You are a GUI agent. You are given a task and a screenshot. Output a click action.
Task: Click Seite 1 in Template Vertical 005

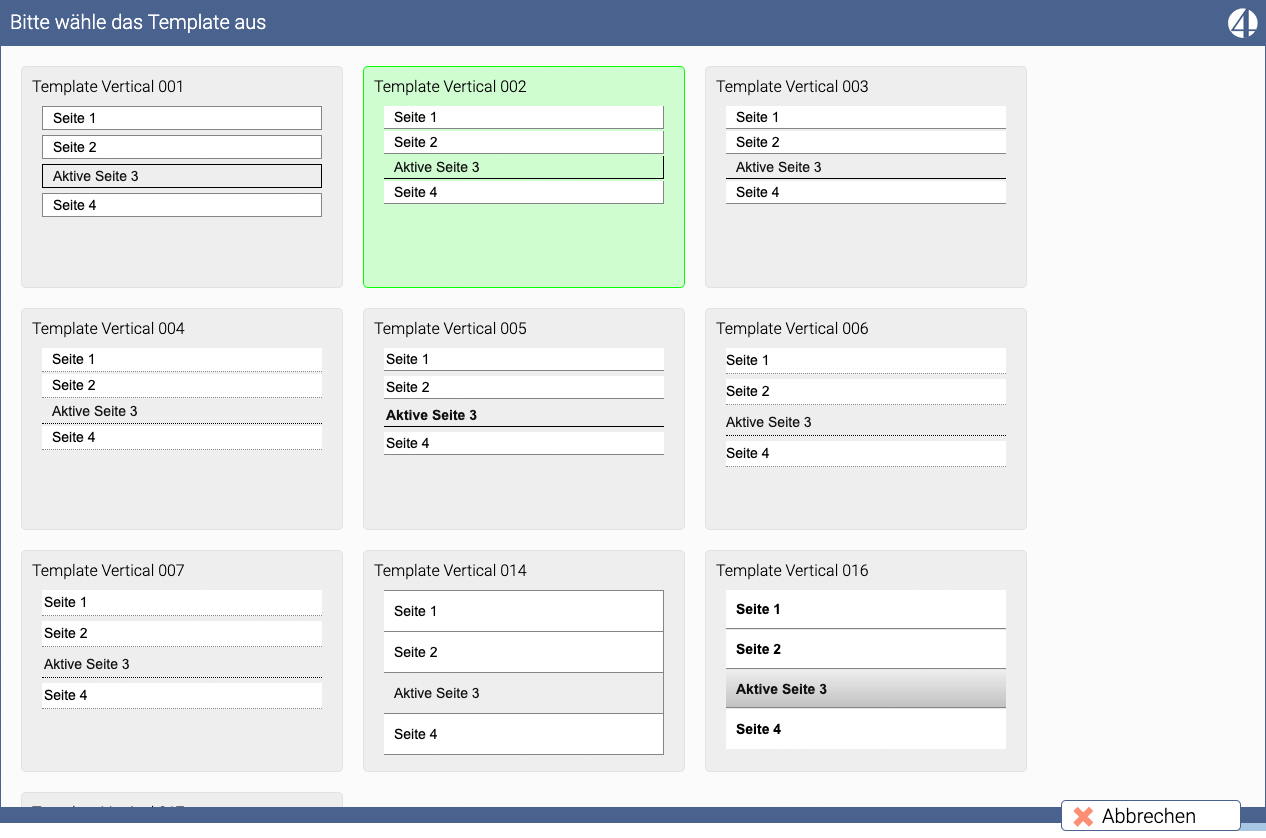(x=524, y=359)
